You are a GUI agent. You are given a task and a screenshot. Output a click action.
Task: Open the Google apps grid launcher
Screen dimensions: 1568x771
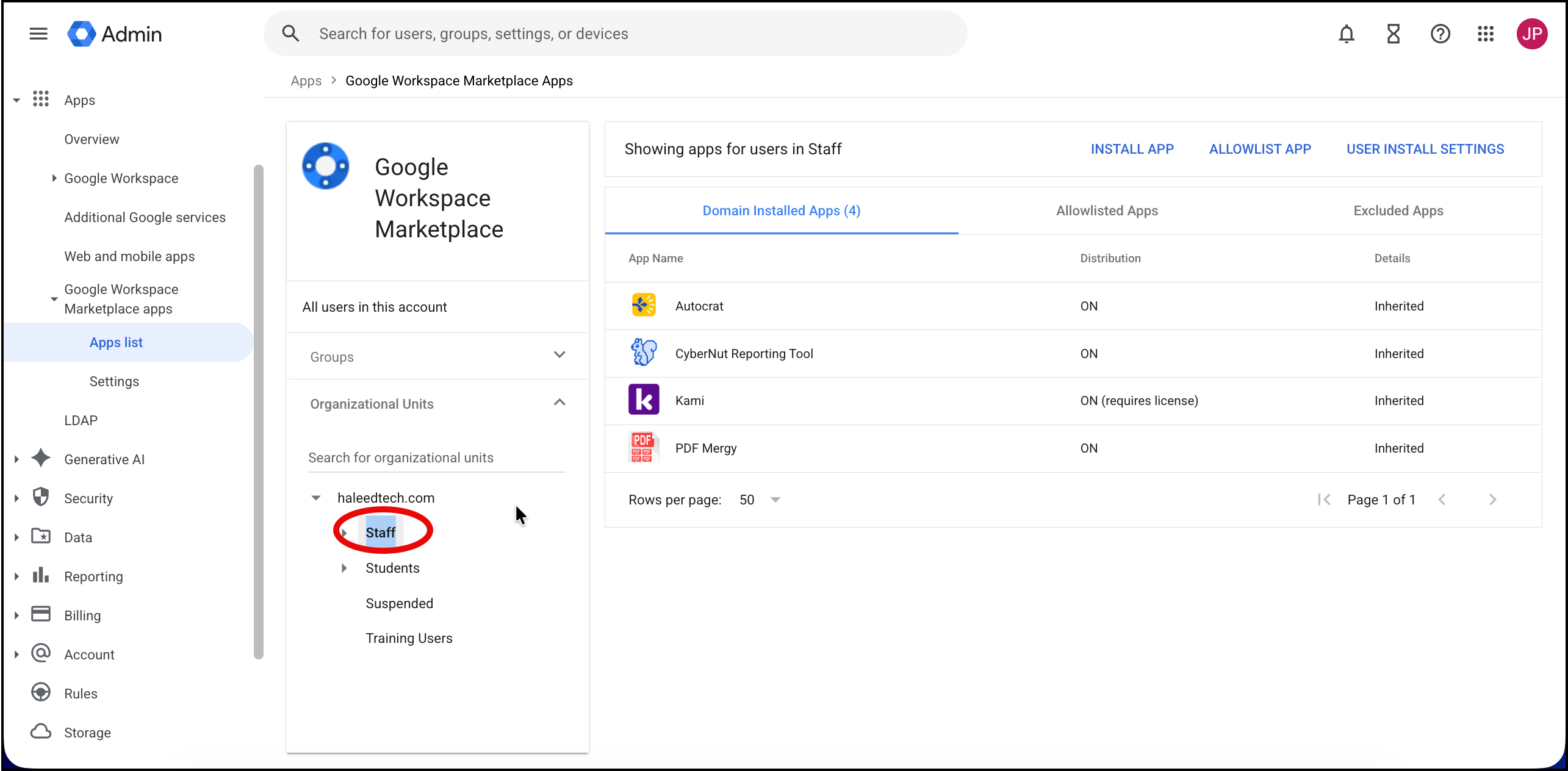point(1486,34)
